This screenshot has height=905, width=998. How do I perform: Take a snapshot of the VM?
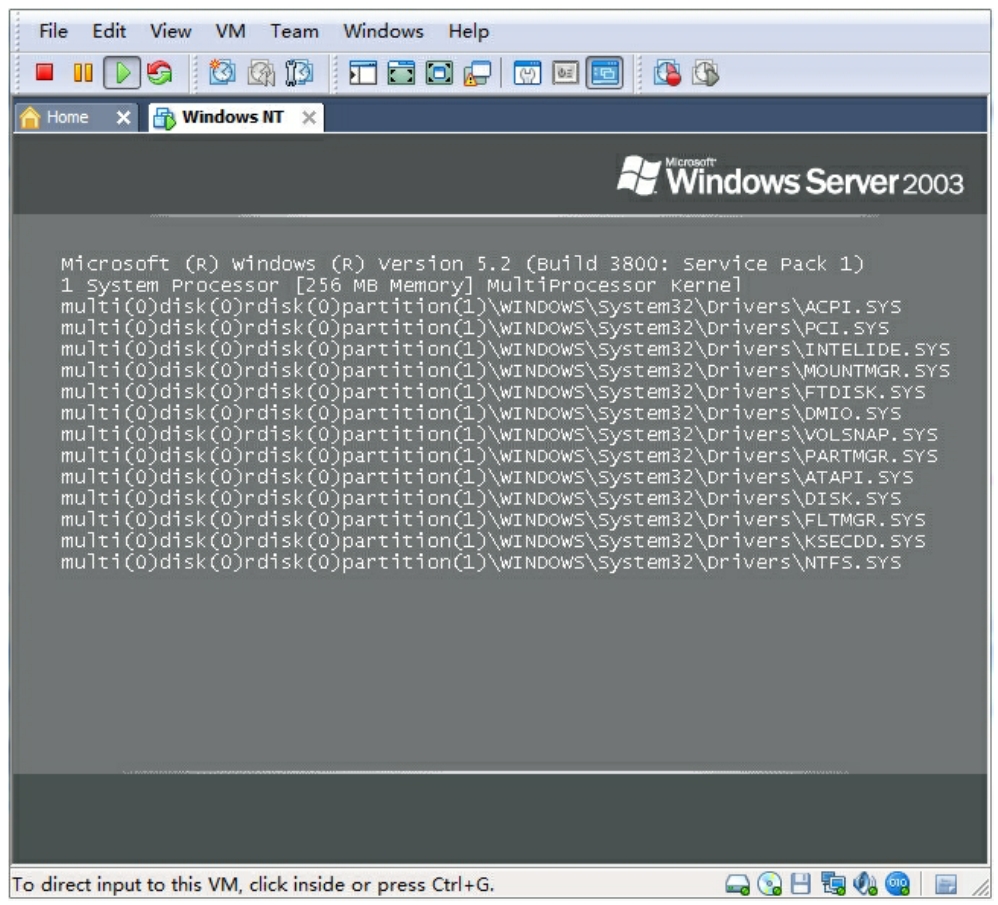221,73
